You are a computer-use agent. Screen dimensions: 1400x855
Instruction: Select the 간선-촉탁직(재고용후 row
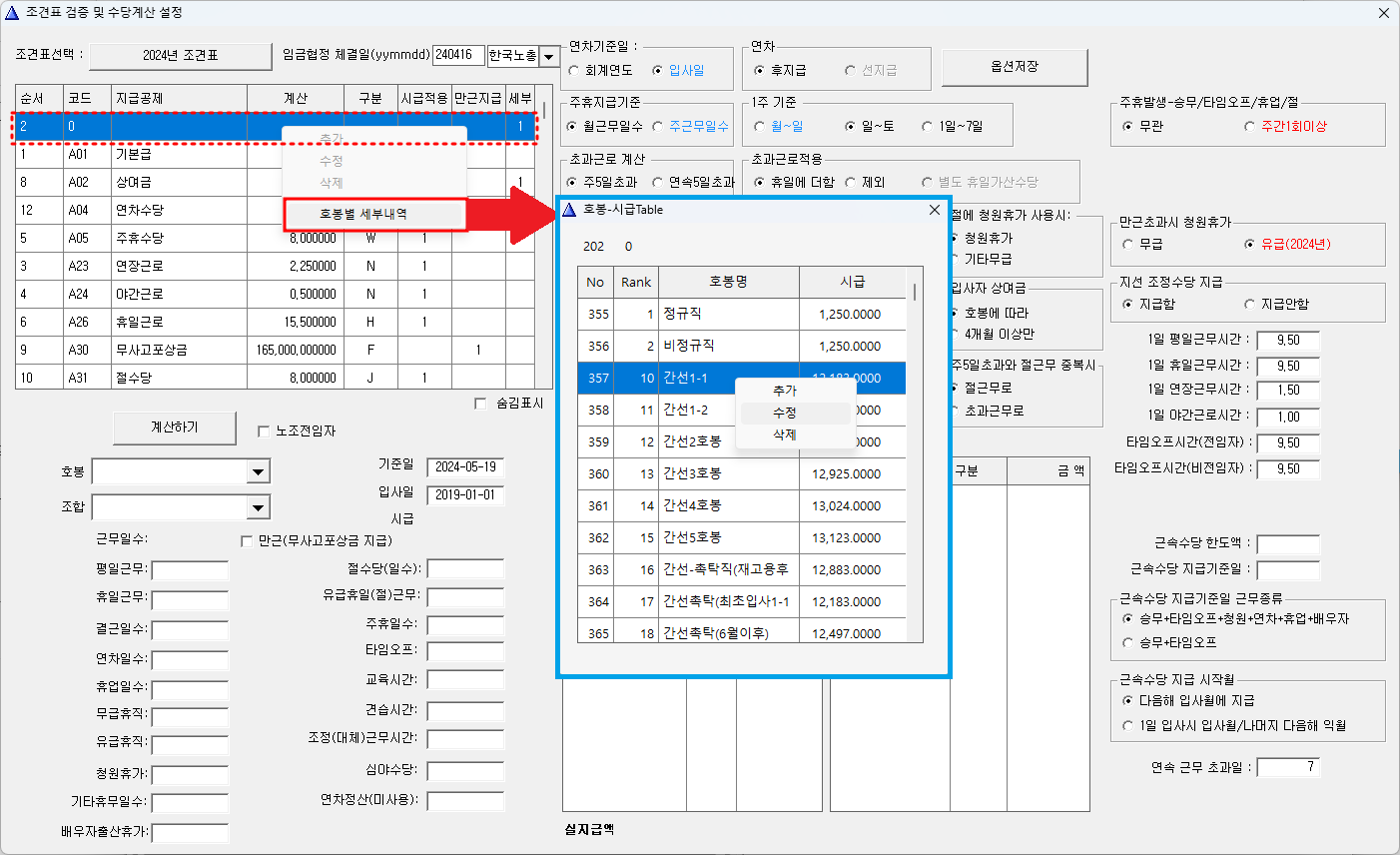point(742,569)
